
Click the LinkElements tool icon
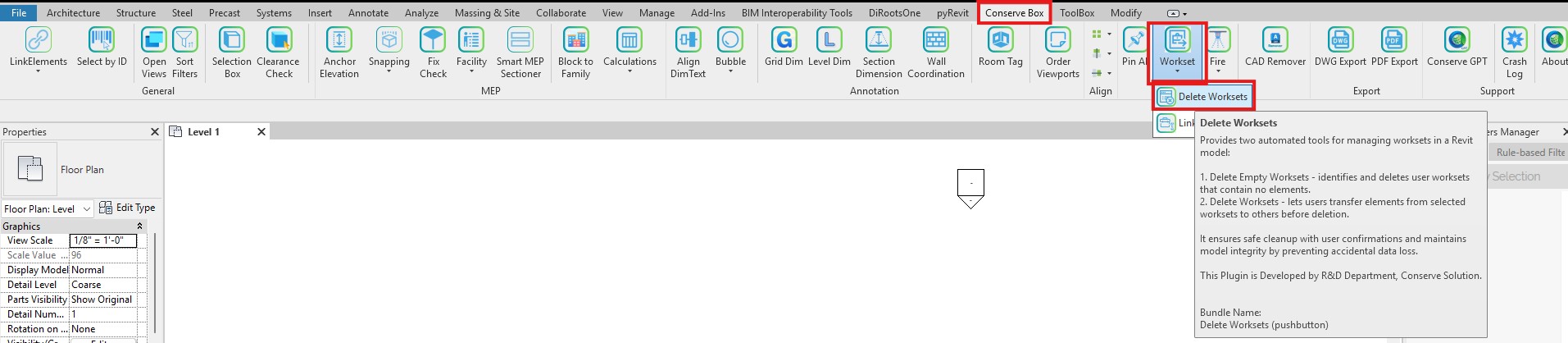(x=38, y=41)
